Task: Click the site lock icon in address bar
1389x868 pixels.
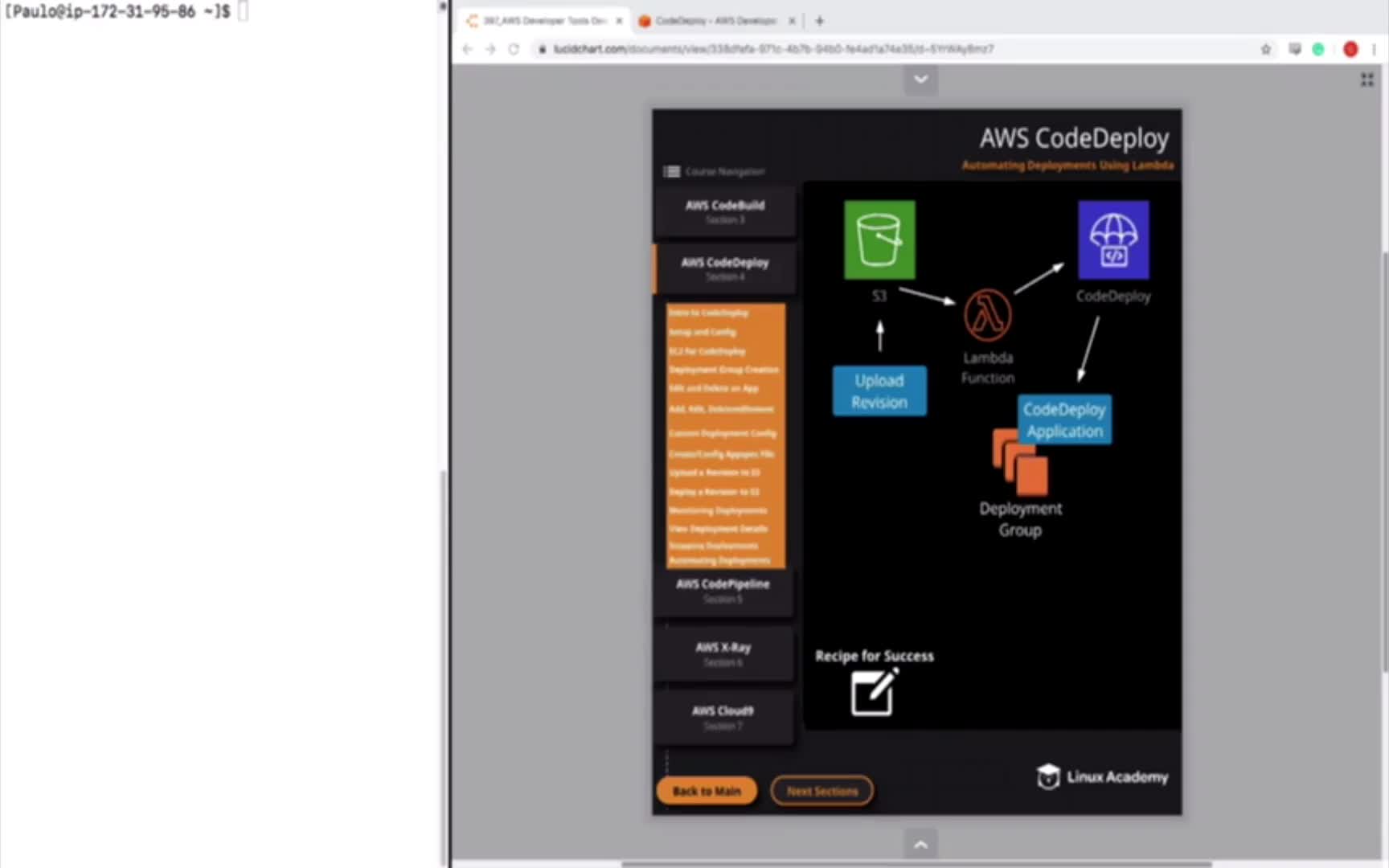Action: click(x=543, y=49)
